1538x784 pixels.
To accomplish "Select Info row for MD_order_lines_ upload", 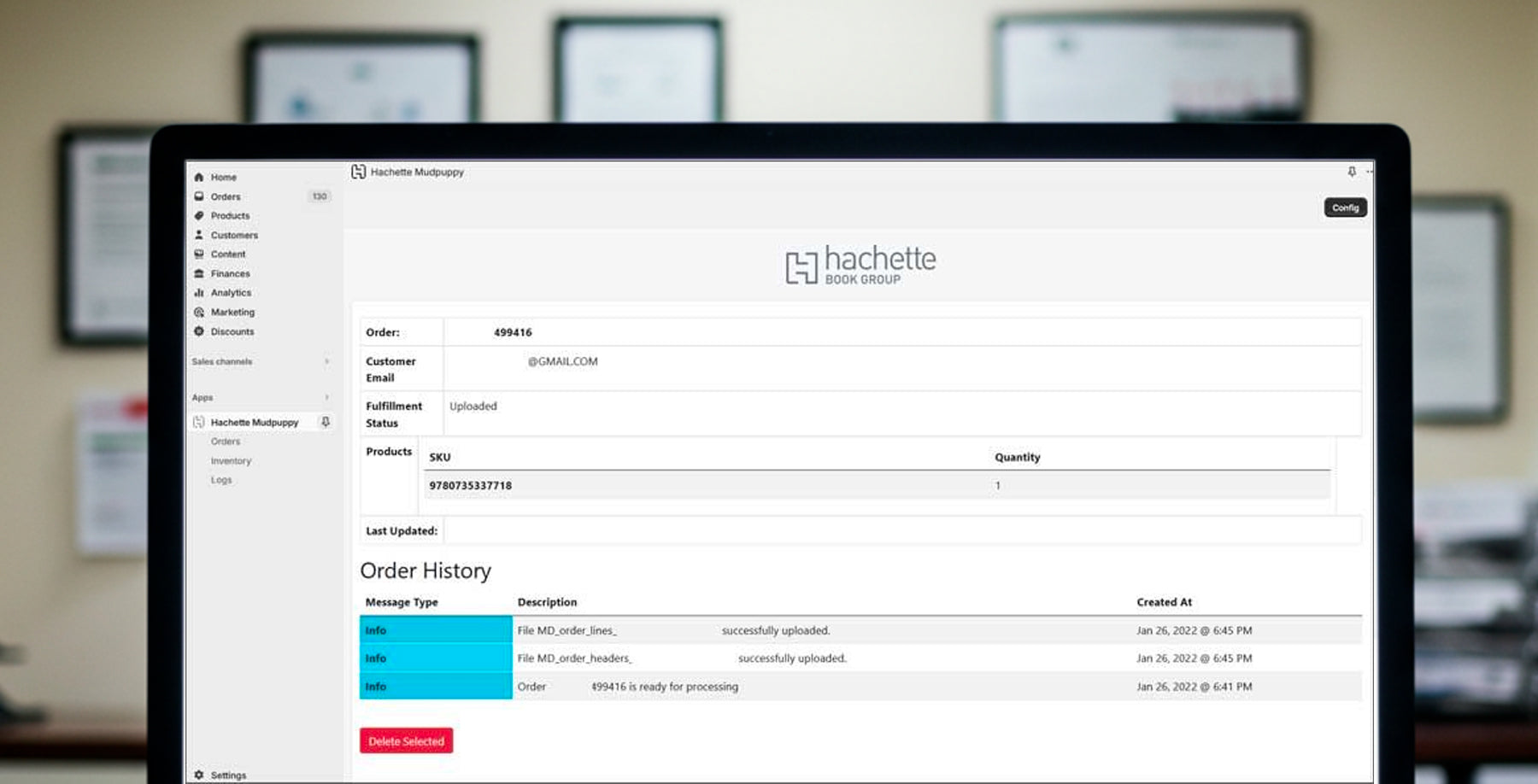I will pos(436,630).
